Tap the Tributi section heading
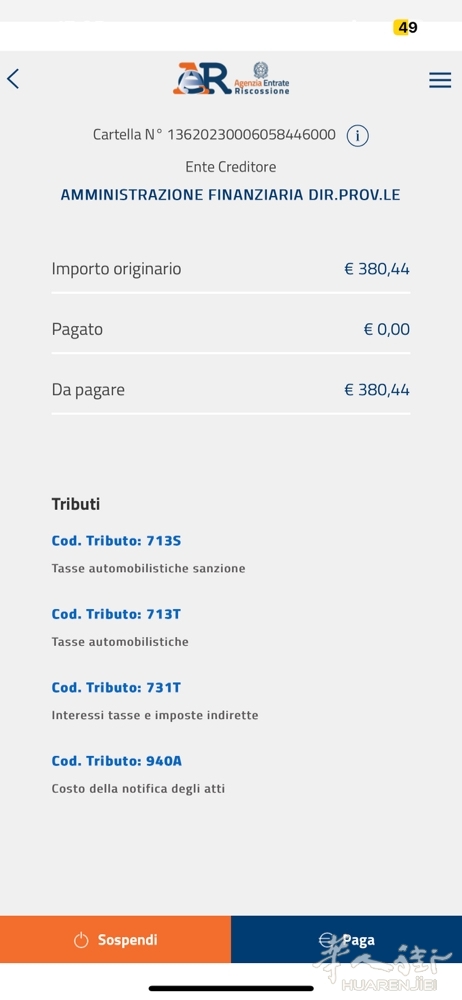Screen dimensions: 462x1000 76,504
